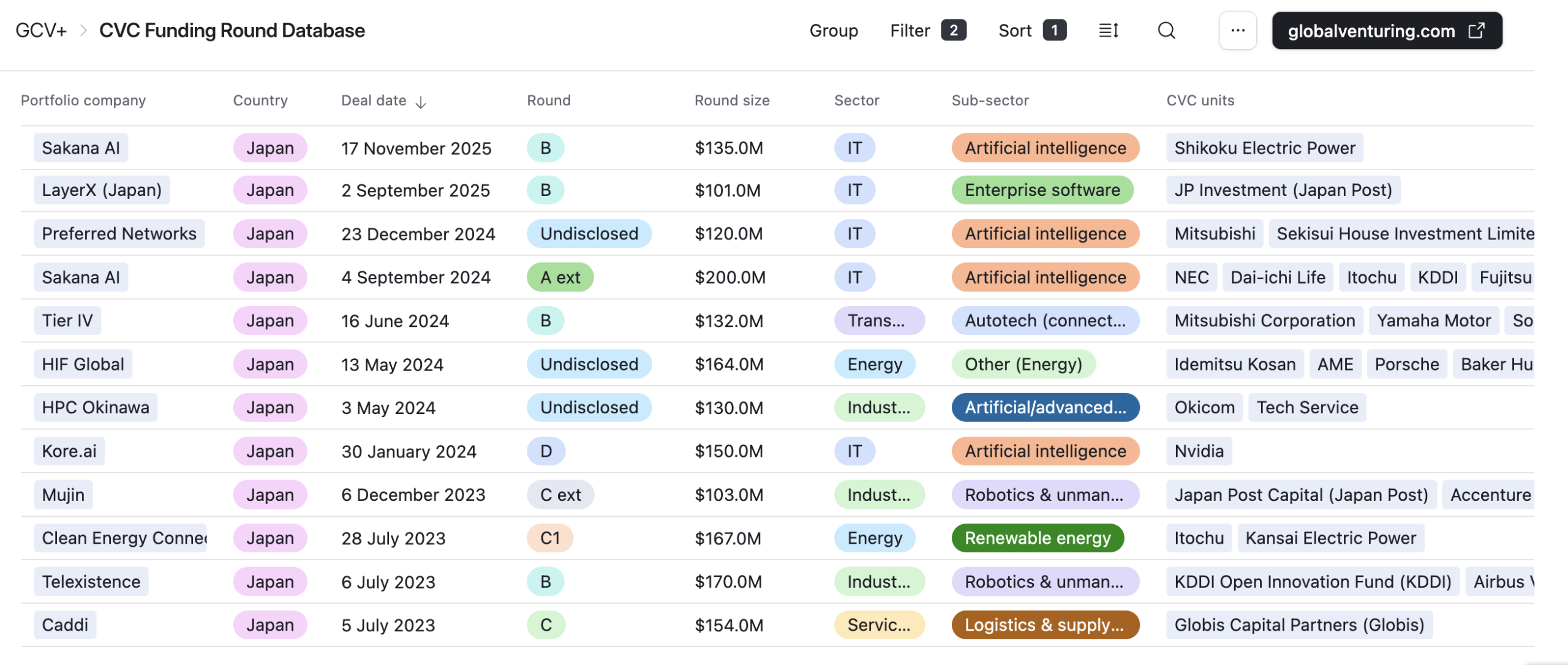
Task: Click the Sub-sector column header
Action: point(990,100)
